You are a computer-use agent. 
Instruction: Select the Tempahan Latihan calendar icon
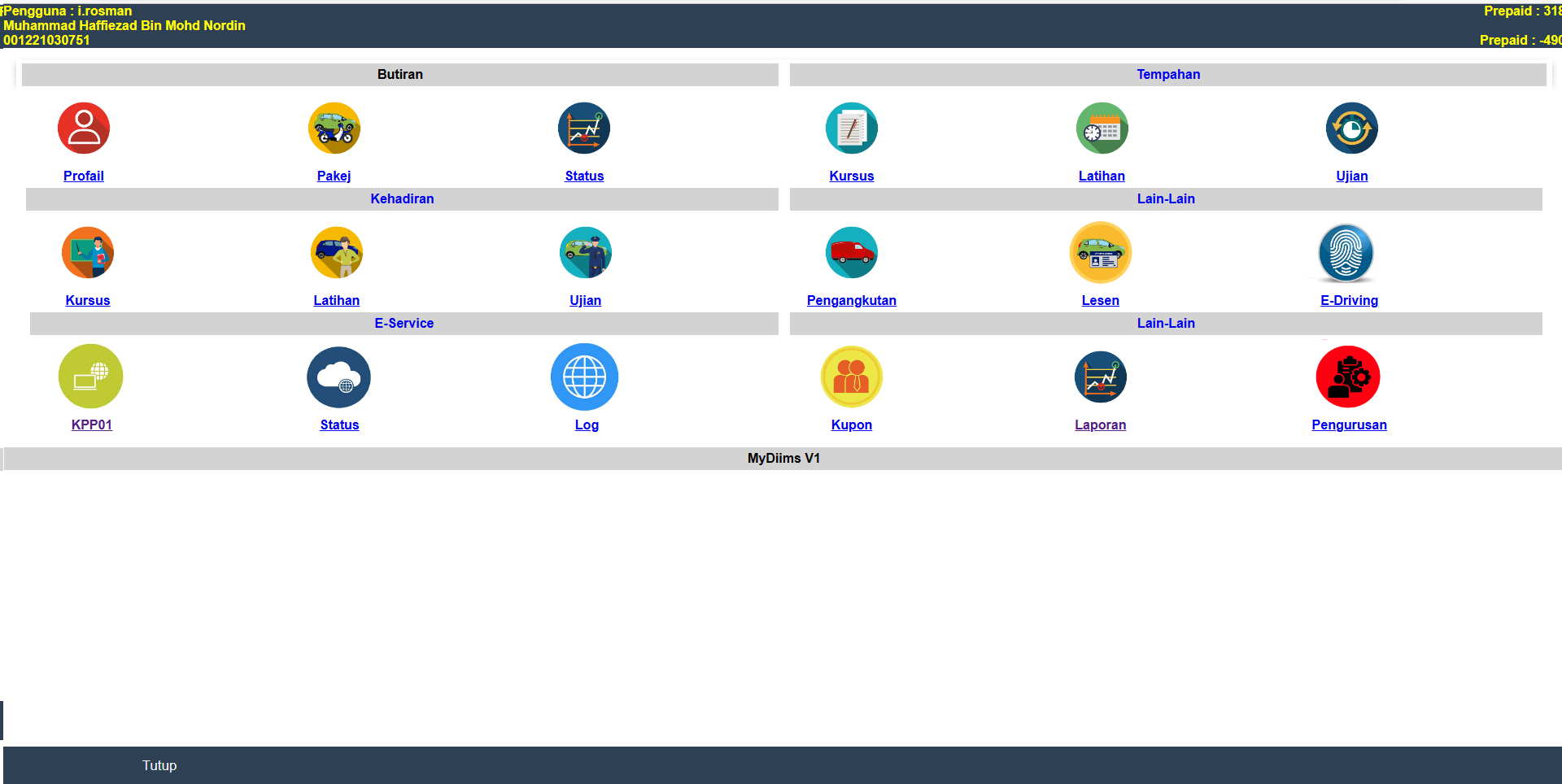pos(1102,128)
